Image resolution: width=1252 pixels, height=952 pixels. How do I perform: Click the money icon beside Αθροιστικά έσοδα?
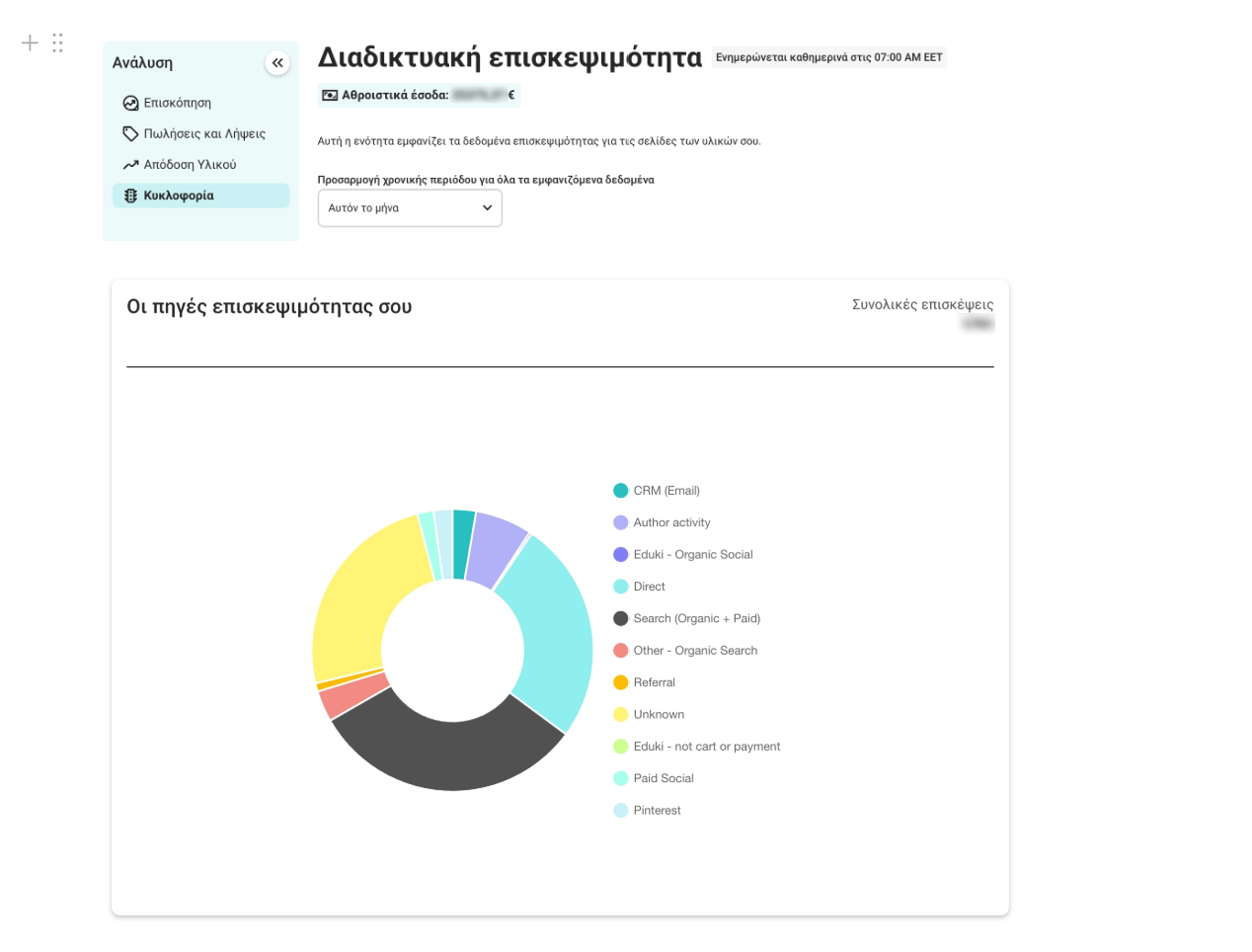(x=330, y=96)
